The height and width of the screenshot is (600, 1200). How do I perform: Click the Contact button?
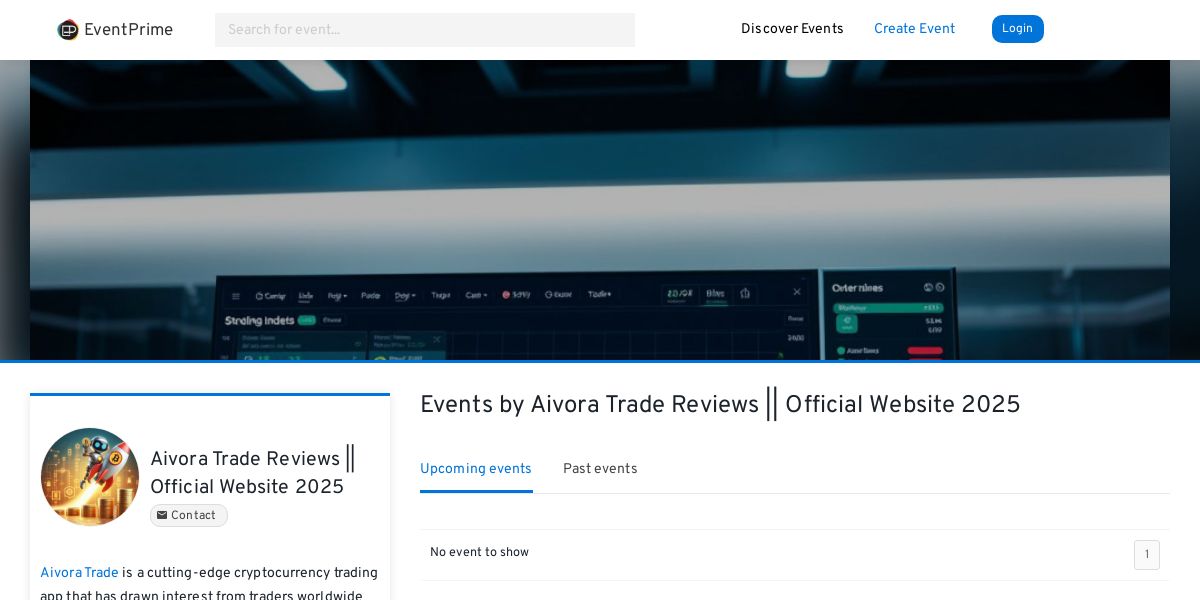[189, 516]
